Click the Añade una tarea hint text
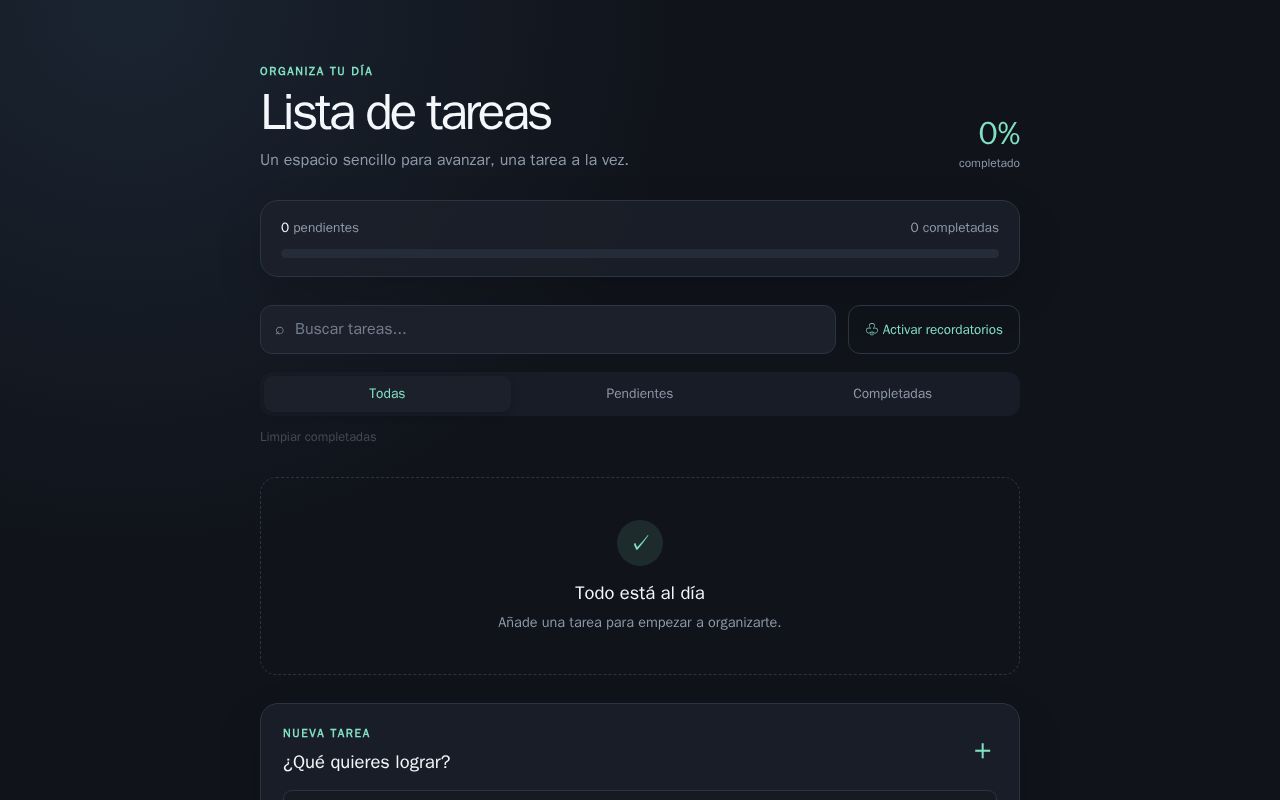 point(640,622)
